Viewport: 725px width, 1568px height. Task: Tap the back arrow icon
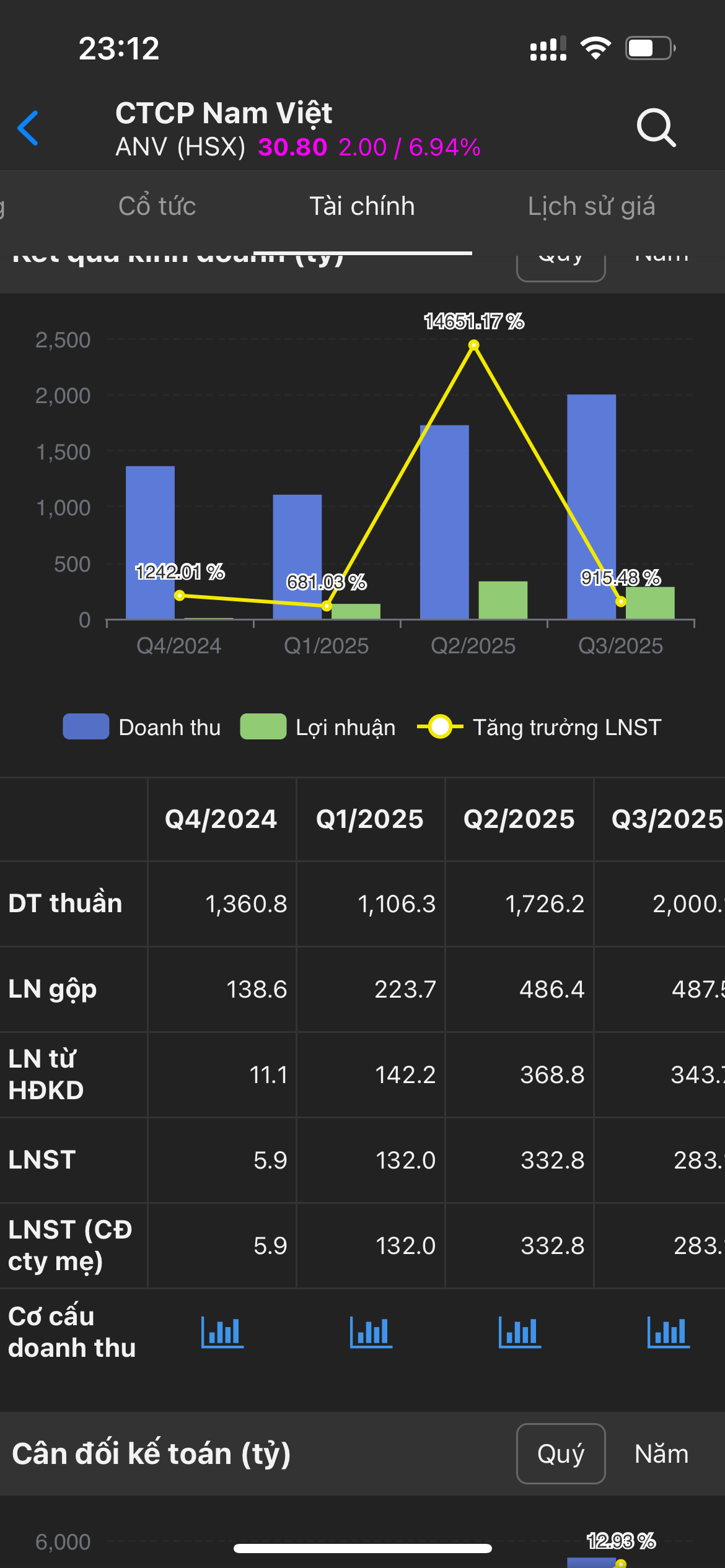(x=29, y=128)
